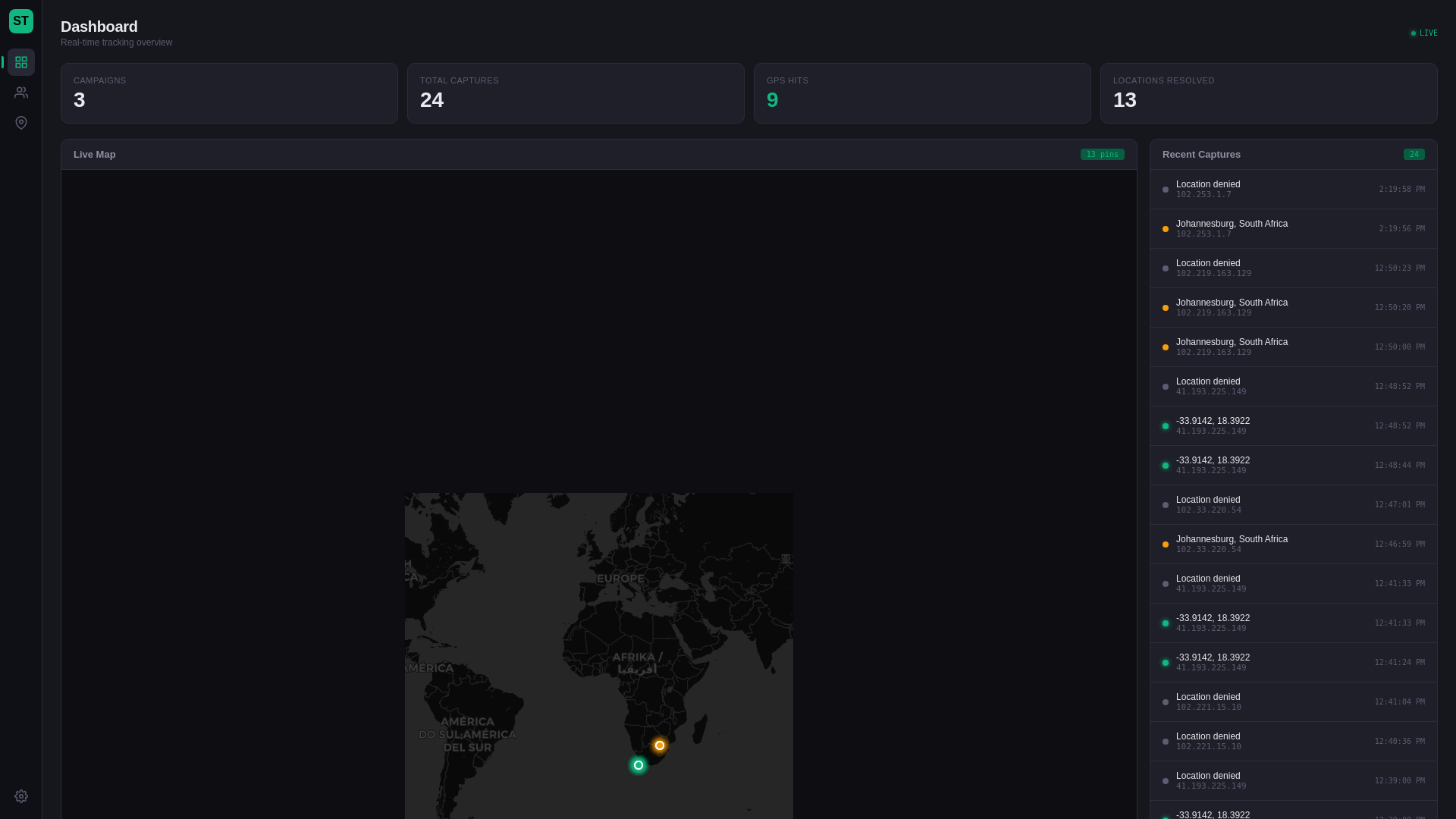1456x819 pixels.
Task: Select Location denied capture at 12:48:52 PM
Action: click(x=1294, y=387)
